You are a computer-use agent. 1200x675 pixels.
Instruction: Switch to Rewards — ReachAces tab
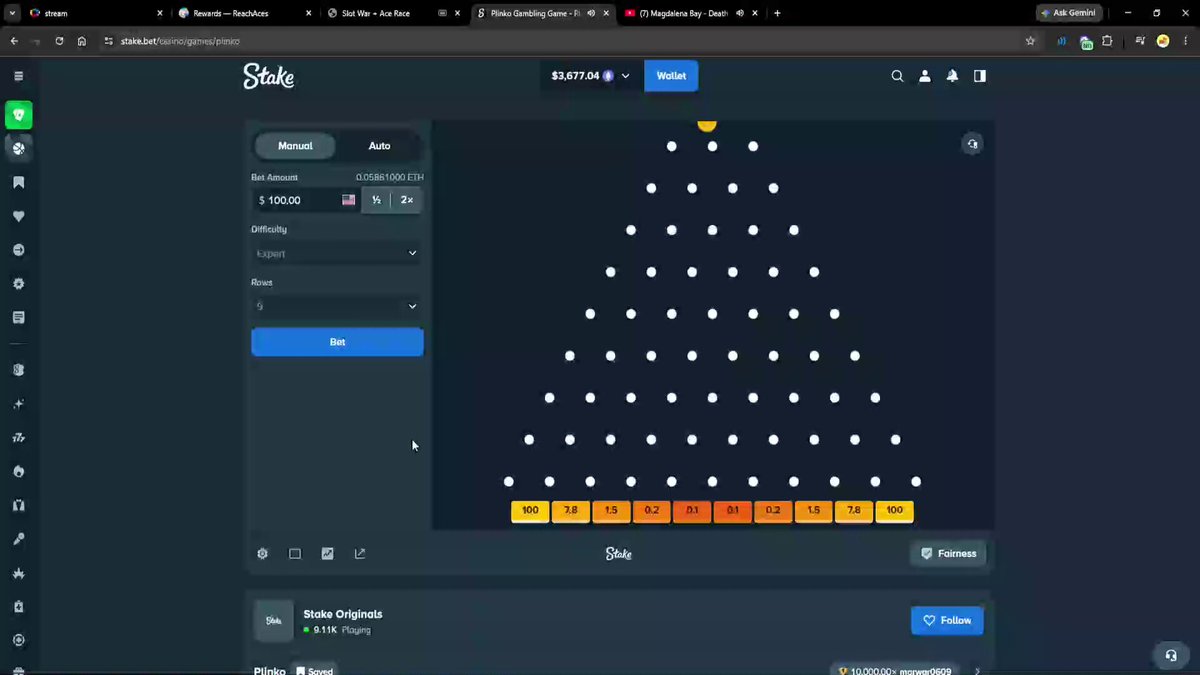click(245, 13)
